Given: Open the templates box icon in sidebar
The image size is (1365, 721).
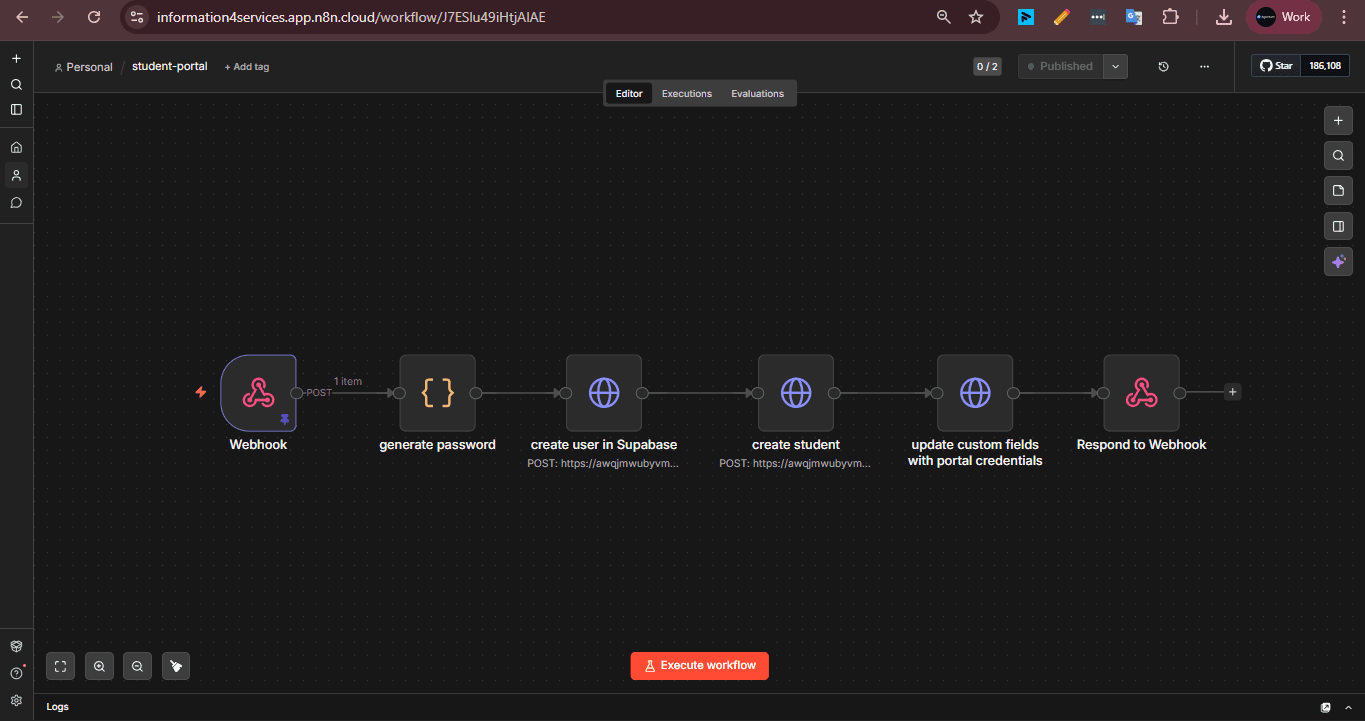Looking at the screenshot, I should tap(16, 646).
